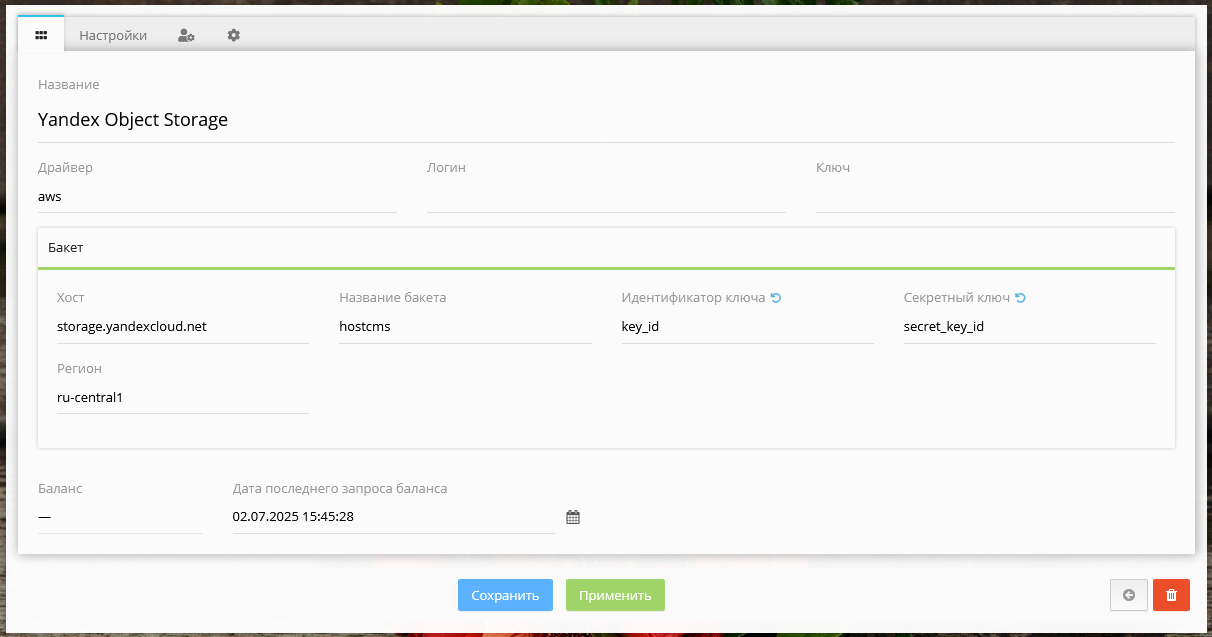Open the gear icon tab
Image resolution: width=1212 pixels, height=637 pixels.
tap(233, 35)
